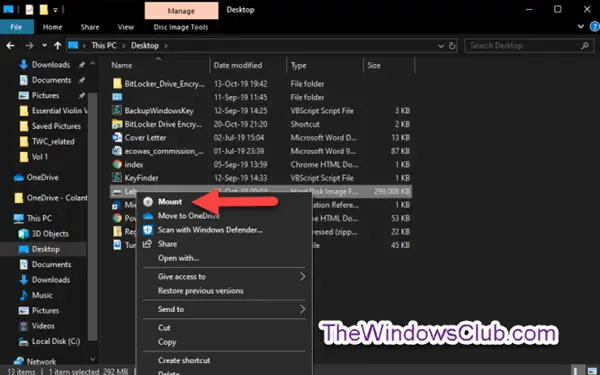
Task: Go back with the back arrow
Action: tap(10, 46)
